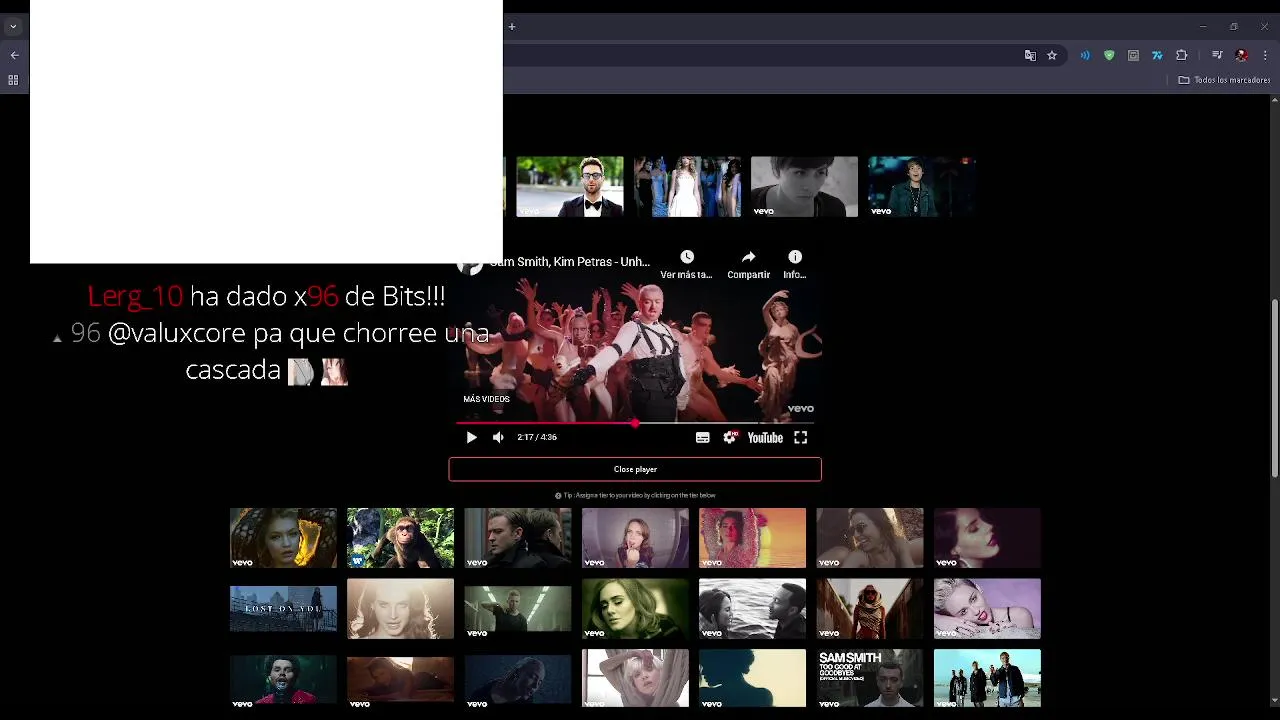This screenshot has height=720, width=1280.
Task: Select the grayscale short-haired person thumbnail
Action: click(804, 187)
